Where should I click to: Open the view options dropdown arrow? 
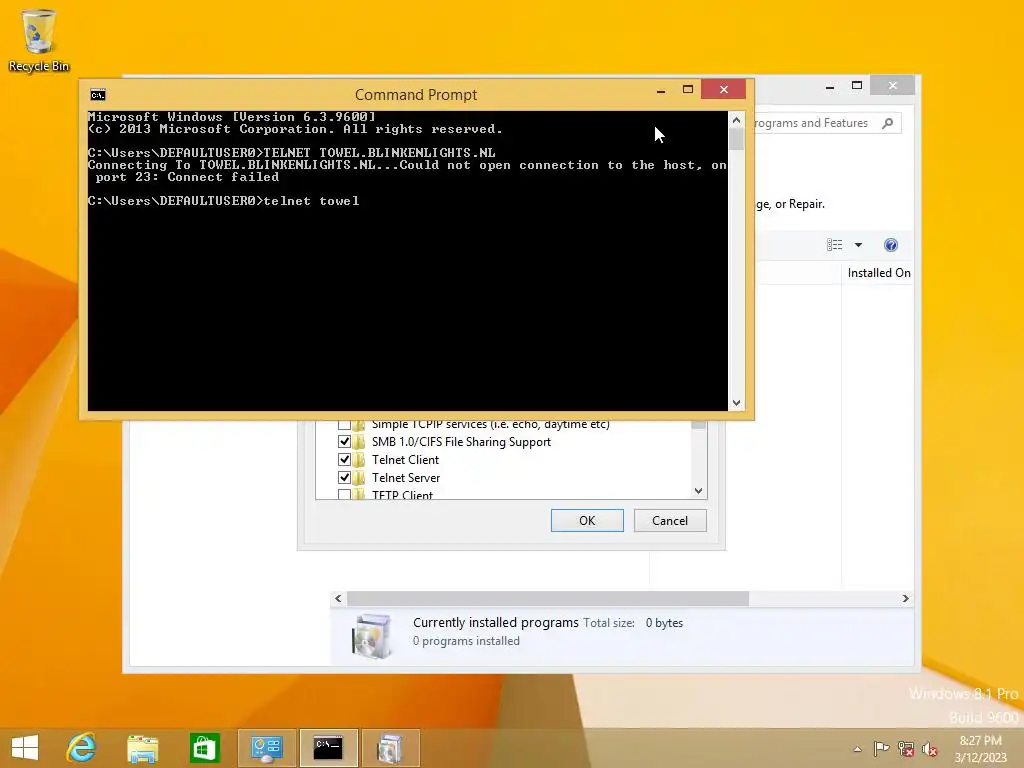pyautogui.click(x=858, y=245)
